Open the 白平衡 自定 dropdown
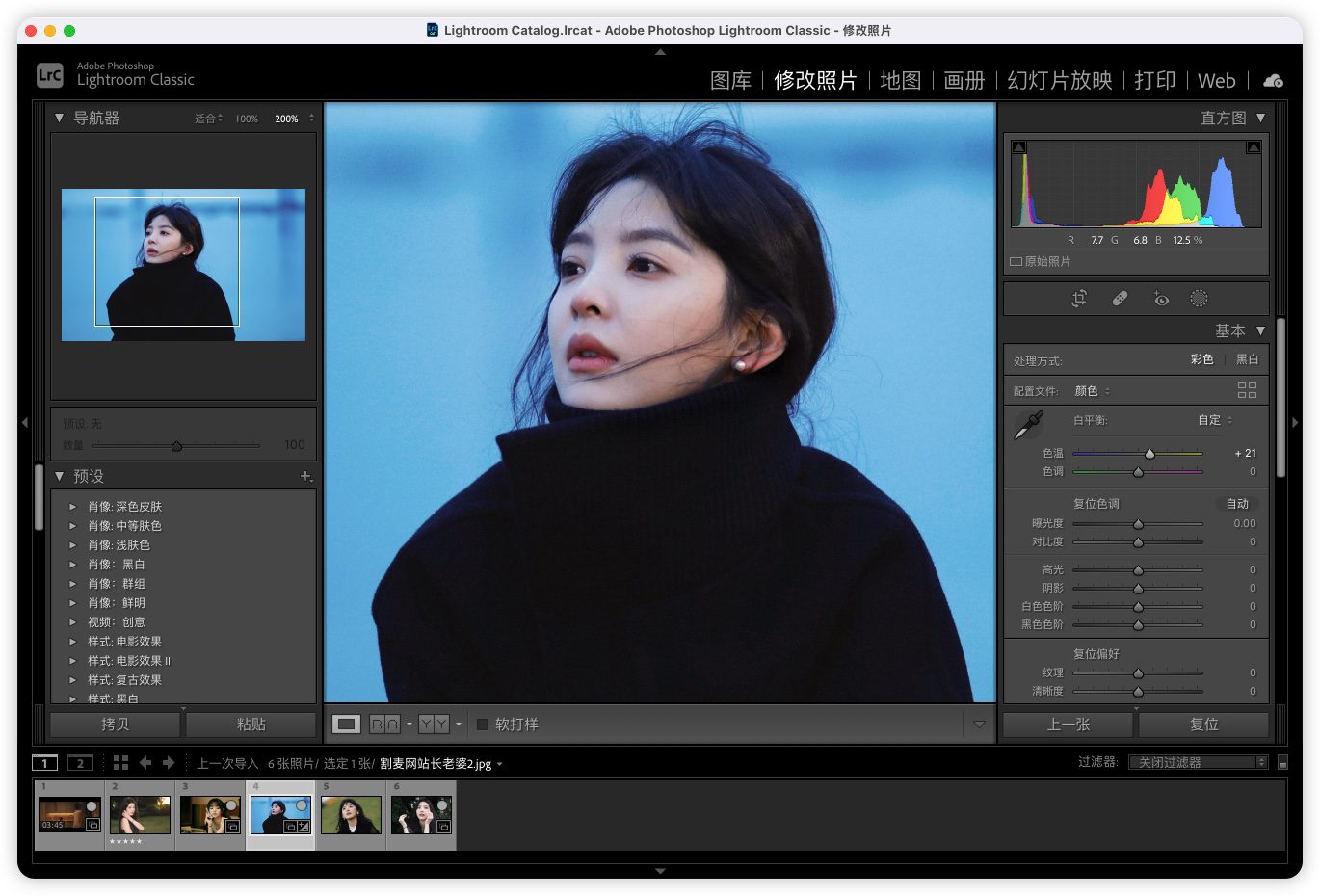The image size is (1320, 896). [1215, 420]
